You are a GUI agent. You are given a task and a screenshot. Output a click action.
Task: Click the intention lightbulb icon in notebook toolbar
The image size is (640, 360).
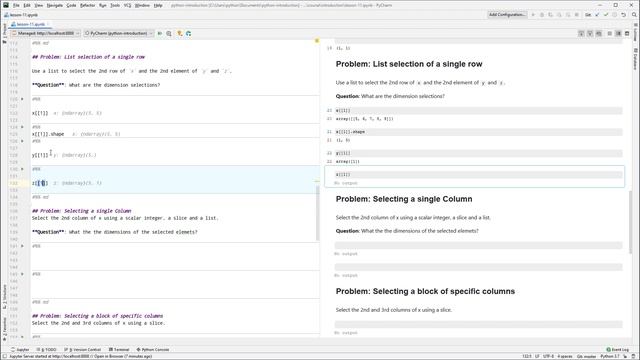(x=180, y=33)
